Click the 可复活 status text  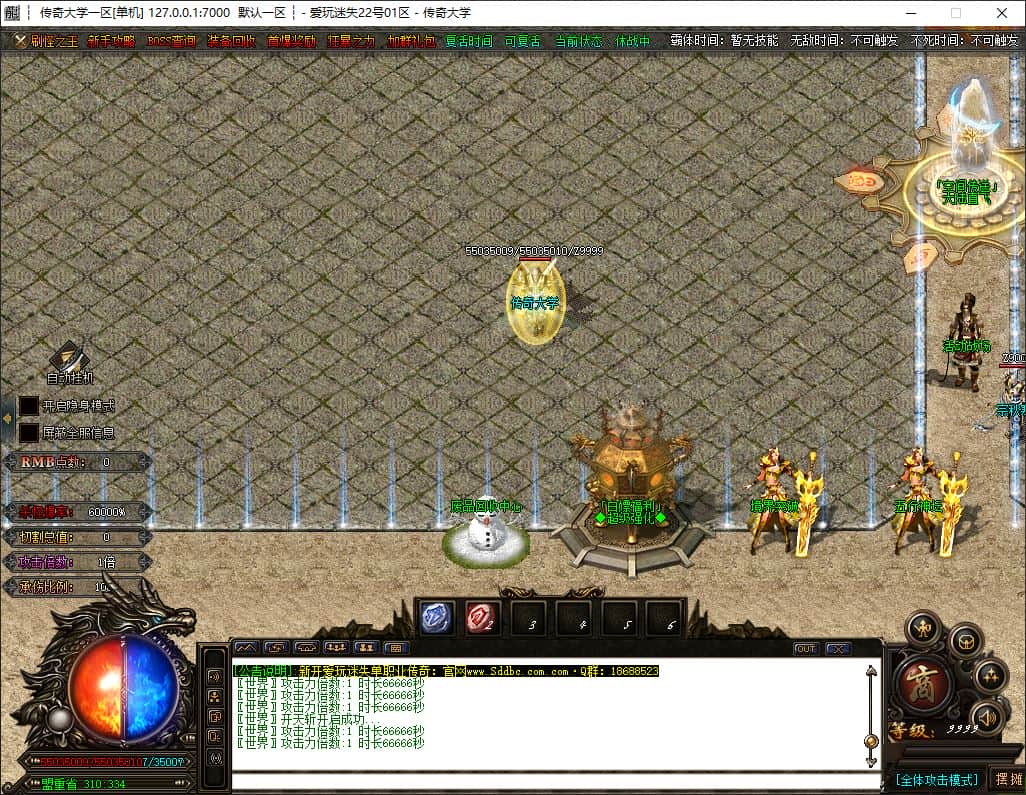coord(523,41)
